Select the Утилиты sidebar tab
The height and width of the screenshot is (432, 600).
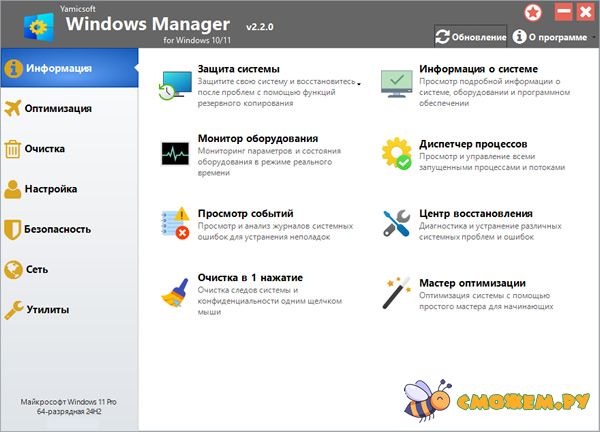coord(47,310)
